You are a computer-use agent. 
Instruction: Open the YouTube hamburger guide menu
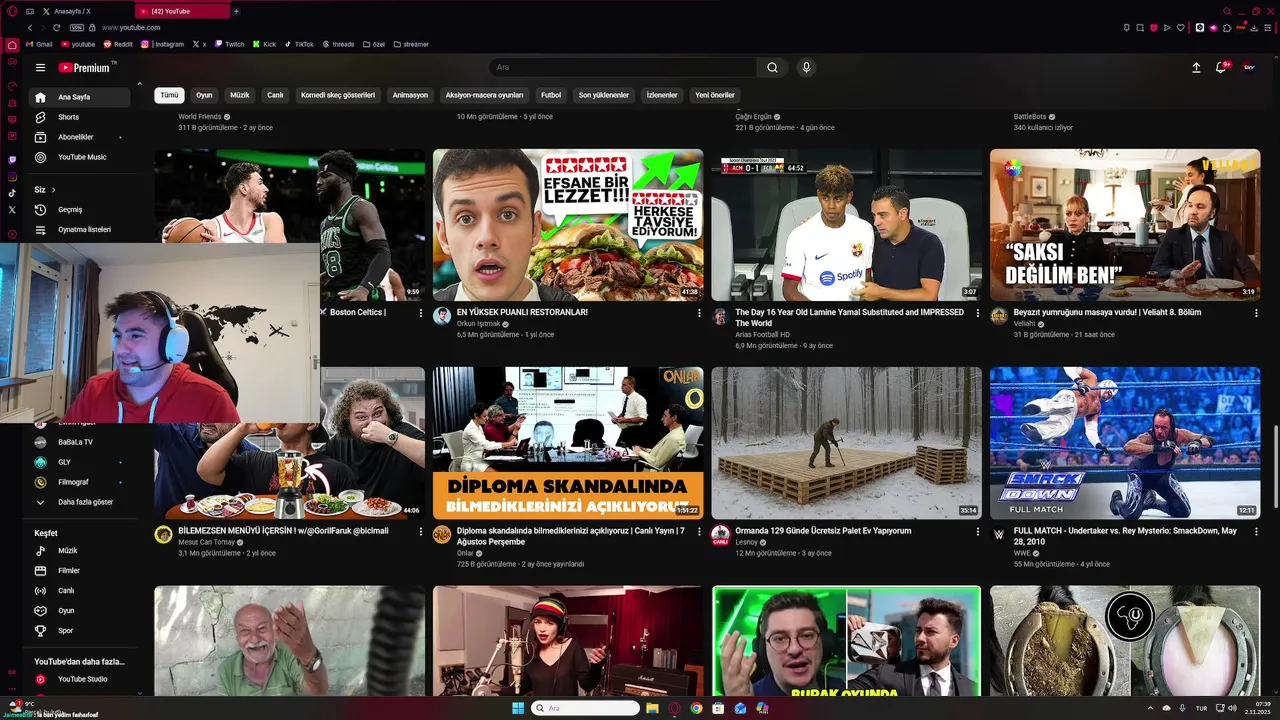click(40, 68)
